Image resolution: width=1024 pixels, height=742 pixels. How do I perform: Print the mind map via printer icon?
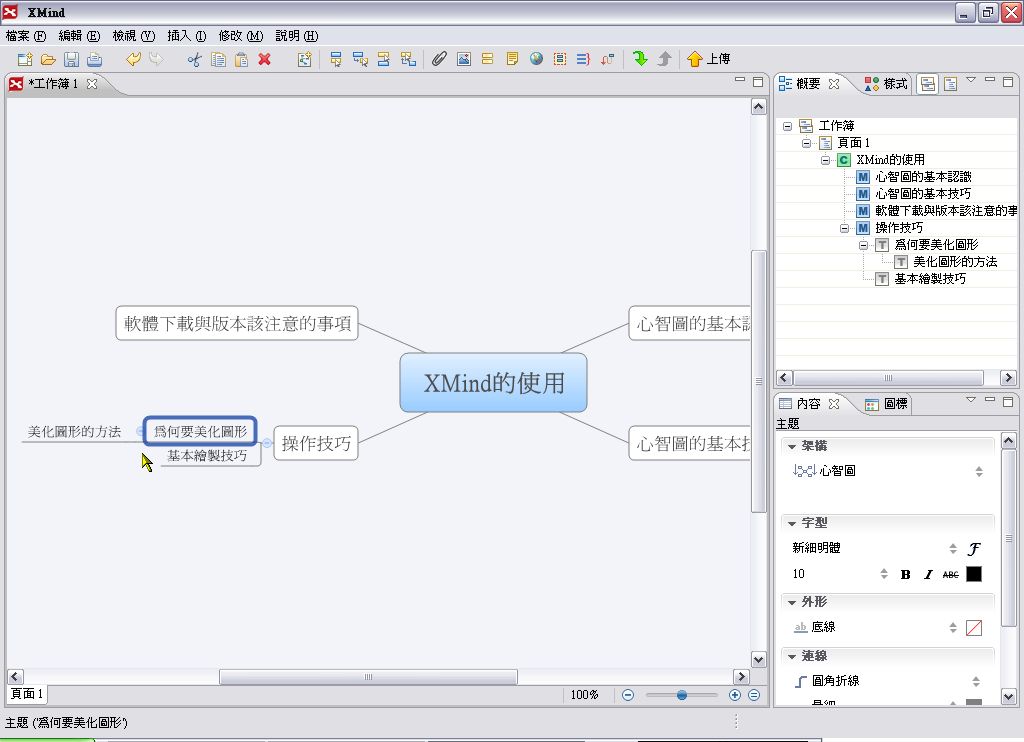click(x=95, y=59)
